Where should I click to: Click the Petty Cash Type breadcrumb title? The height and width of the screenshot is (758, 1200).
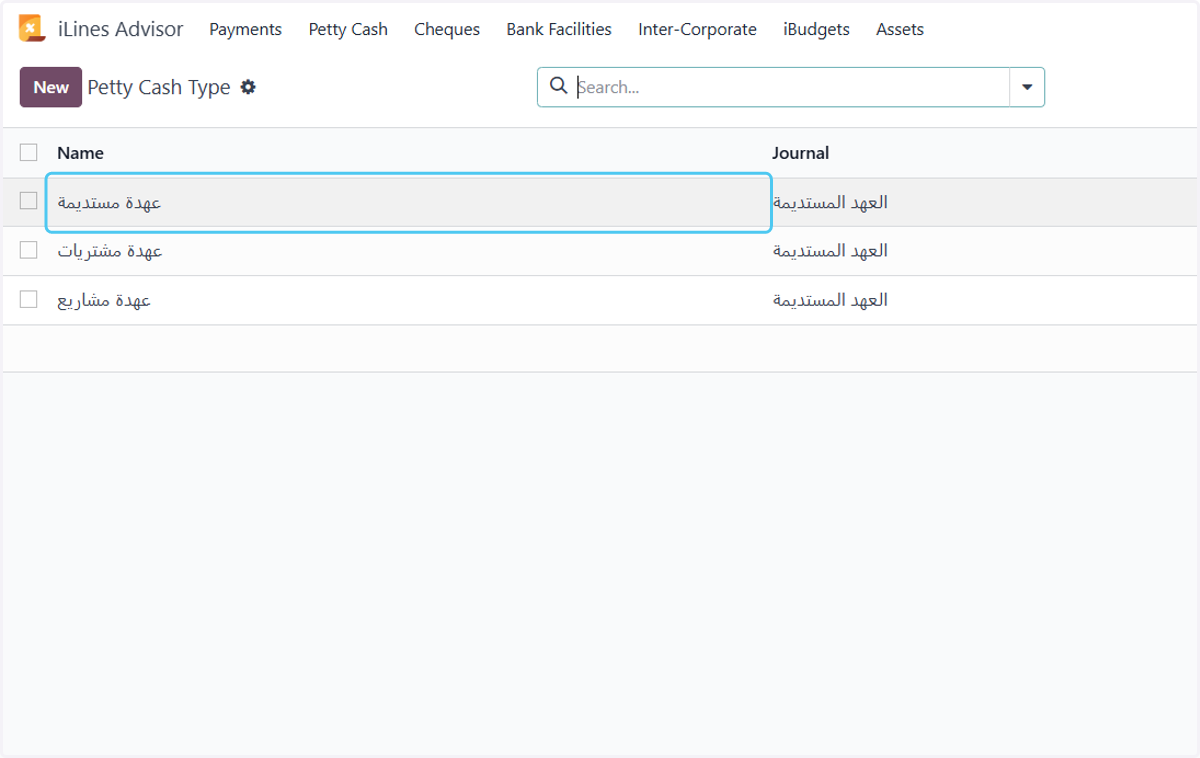[159, 87]
